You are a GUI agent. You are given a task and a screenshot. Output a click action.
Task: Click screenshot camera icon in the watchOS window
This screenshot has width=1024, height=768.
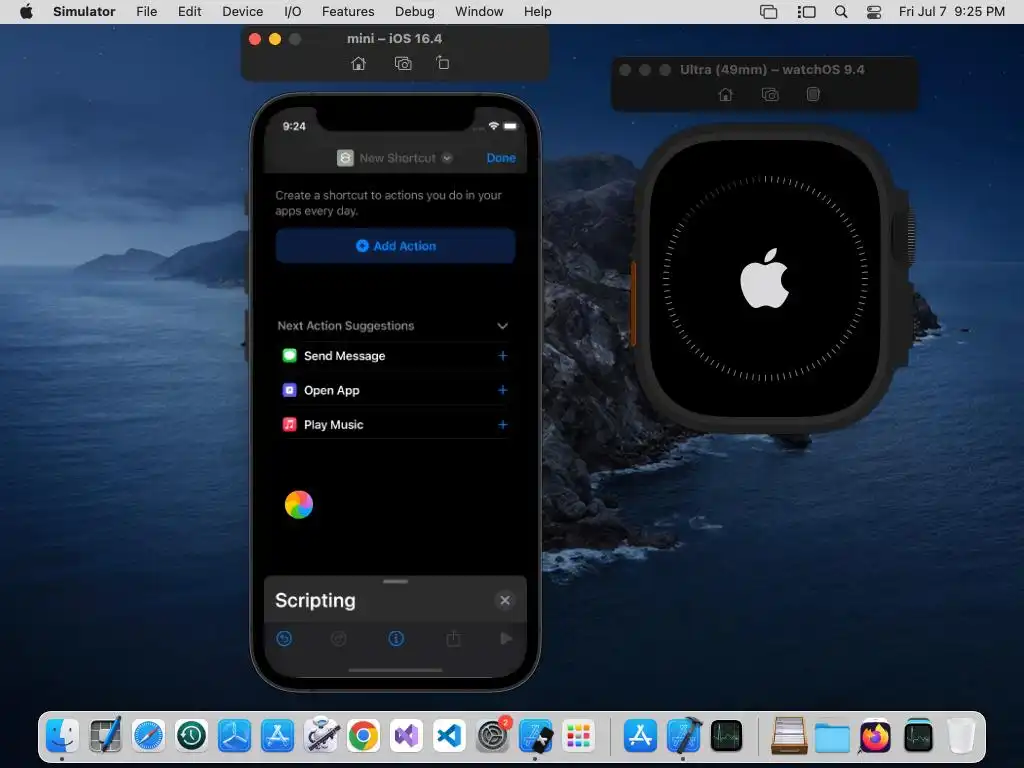click(x=770, y=95)
